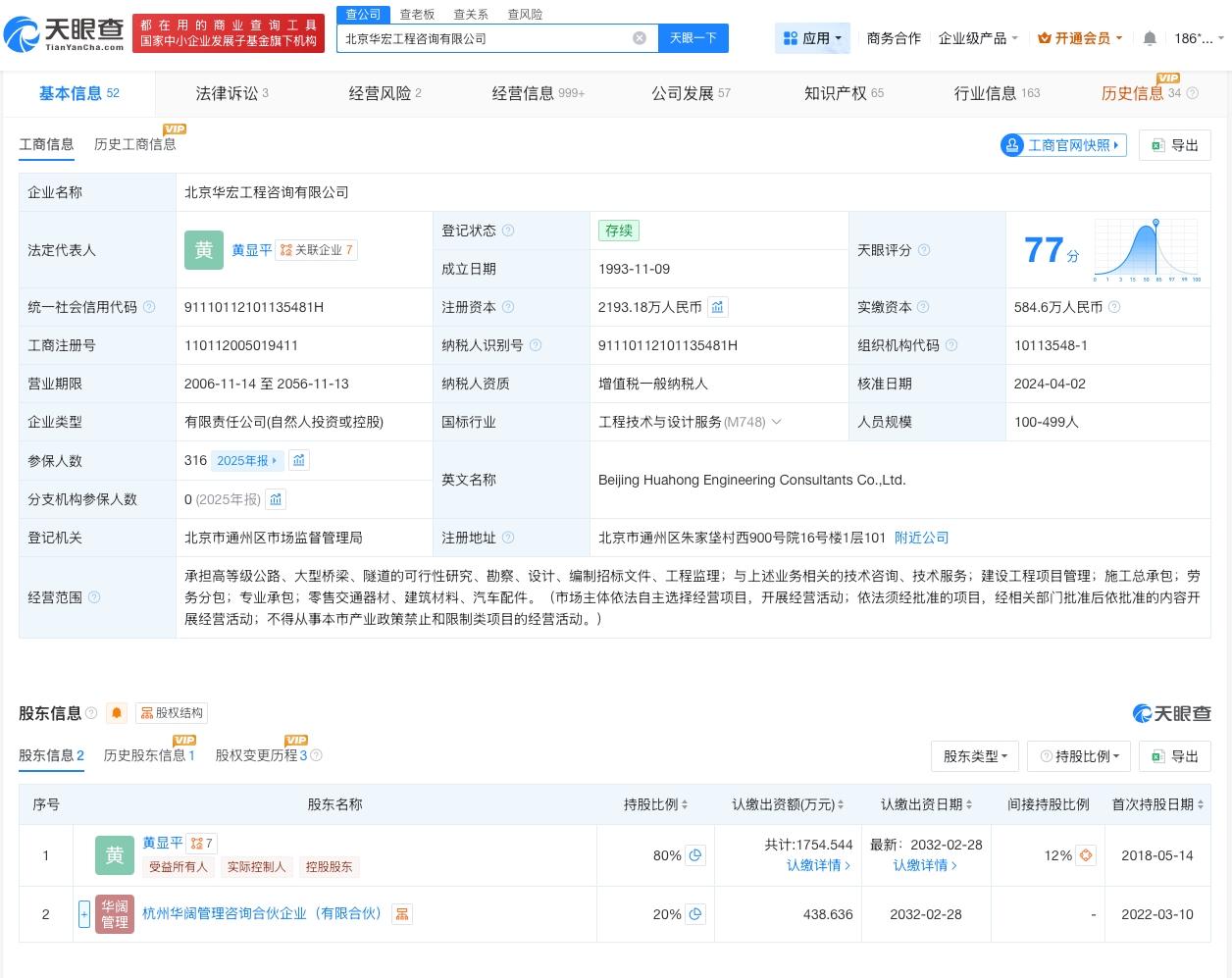Open 股东类型 filter dropdown
1232x978 pixels.
coord(975,756)
